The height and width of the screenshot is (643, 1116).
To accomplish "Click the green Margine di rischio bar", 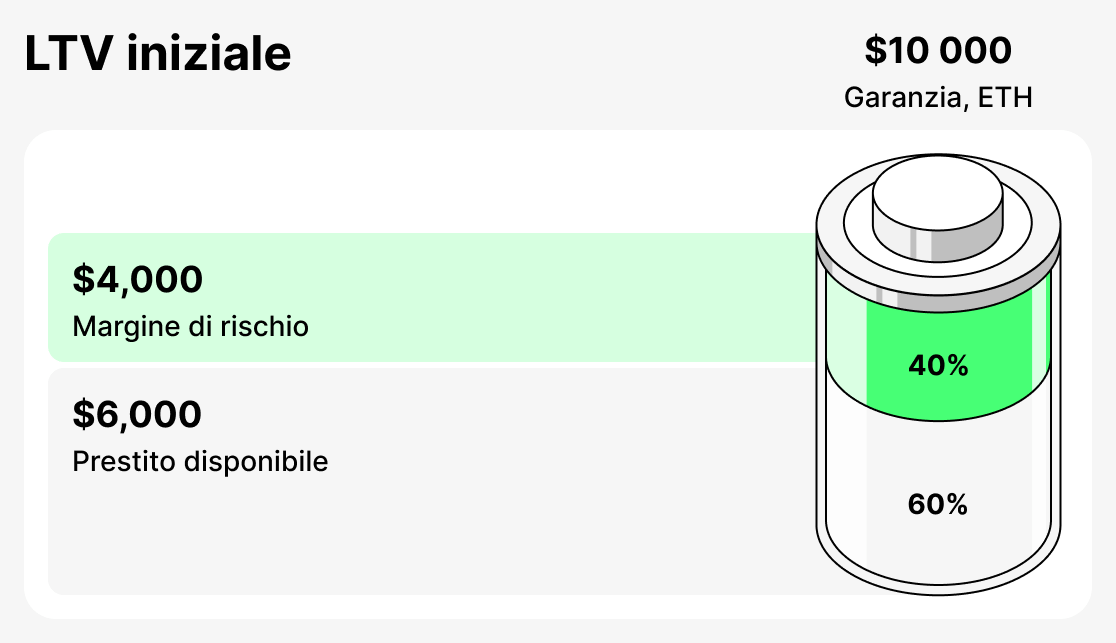I will point(432,298).
